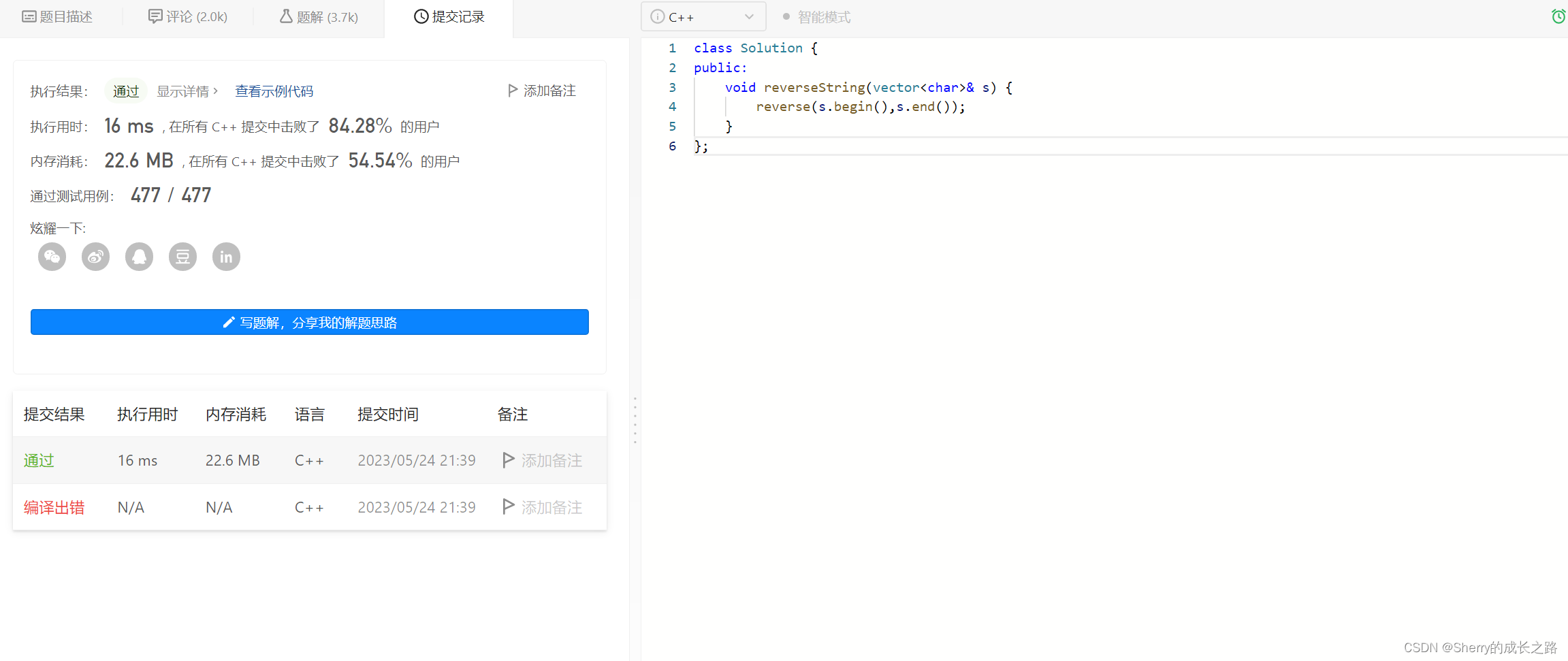The image size is (1568, 661).
Task: Click the 语言 column header
Action: pos(310,415)
